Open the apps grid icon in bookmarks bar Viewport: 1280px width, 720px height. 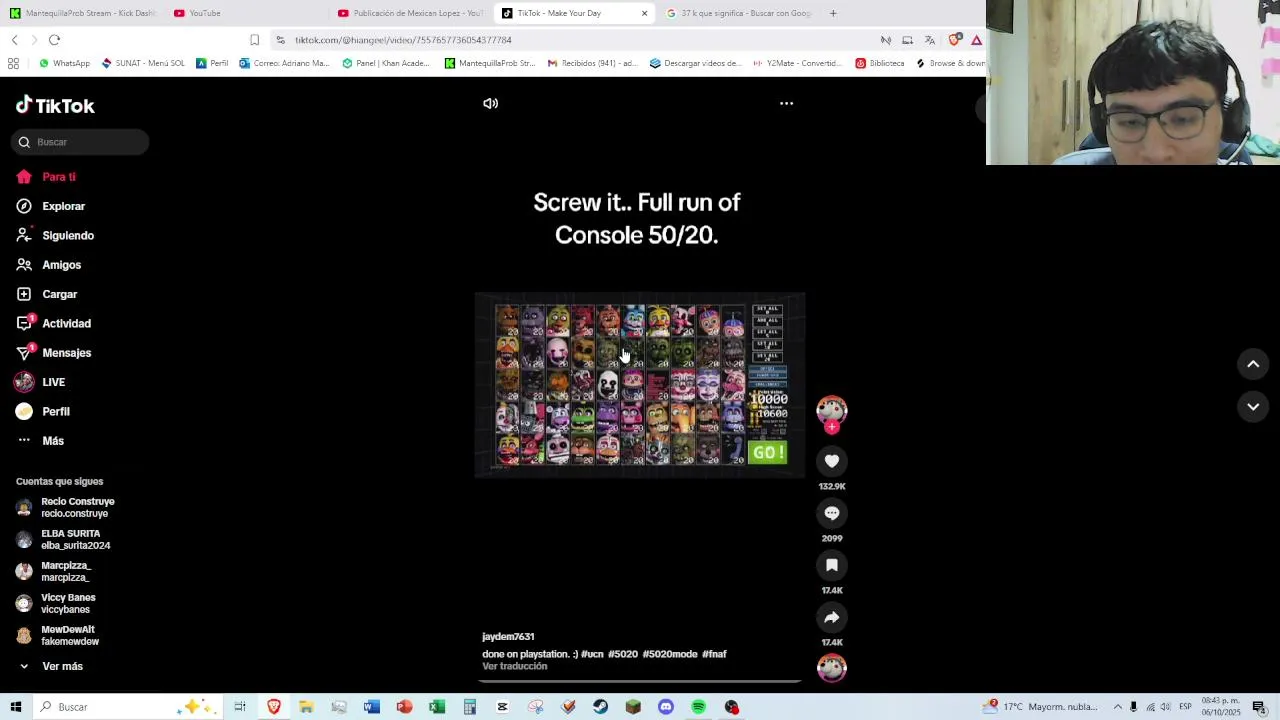point(13,63)
